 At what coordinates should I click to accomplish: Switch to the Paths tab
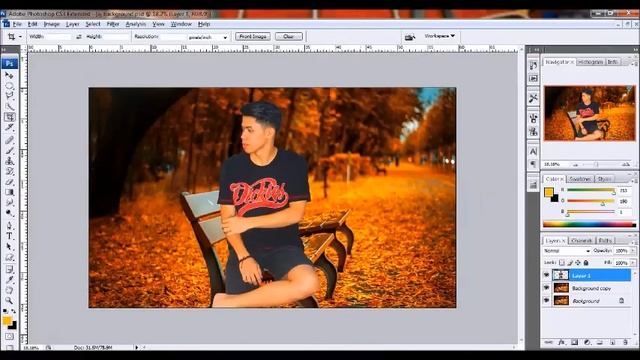pyautogui.click(x=605, y=240)
